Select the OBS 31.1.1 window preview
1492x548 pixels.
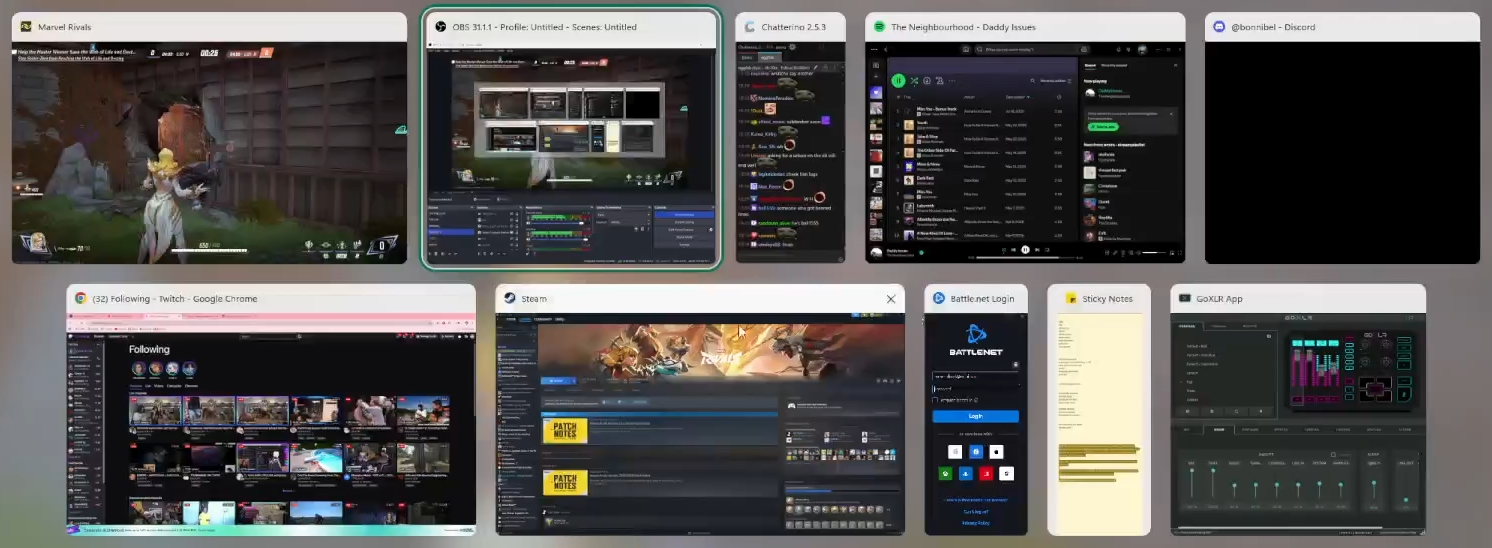(571, 152)
